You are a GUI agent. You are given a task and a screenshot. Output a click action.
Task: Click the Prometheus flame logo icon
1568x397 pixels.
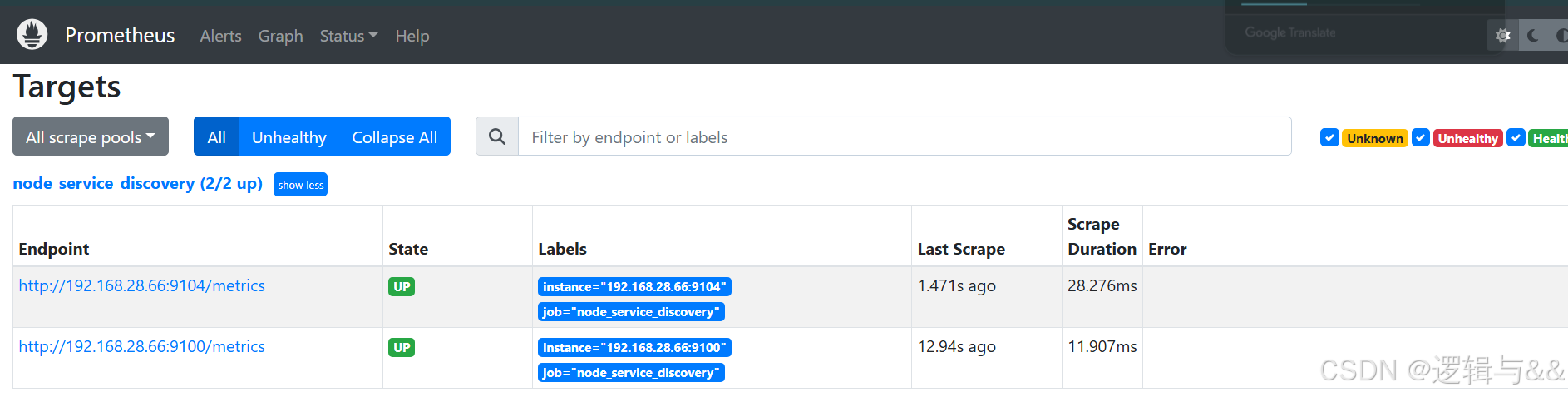(32, 34)
